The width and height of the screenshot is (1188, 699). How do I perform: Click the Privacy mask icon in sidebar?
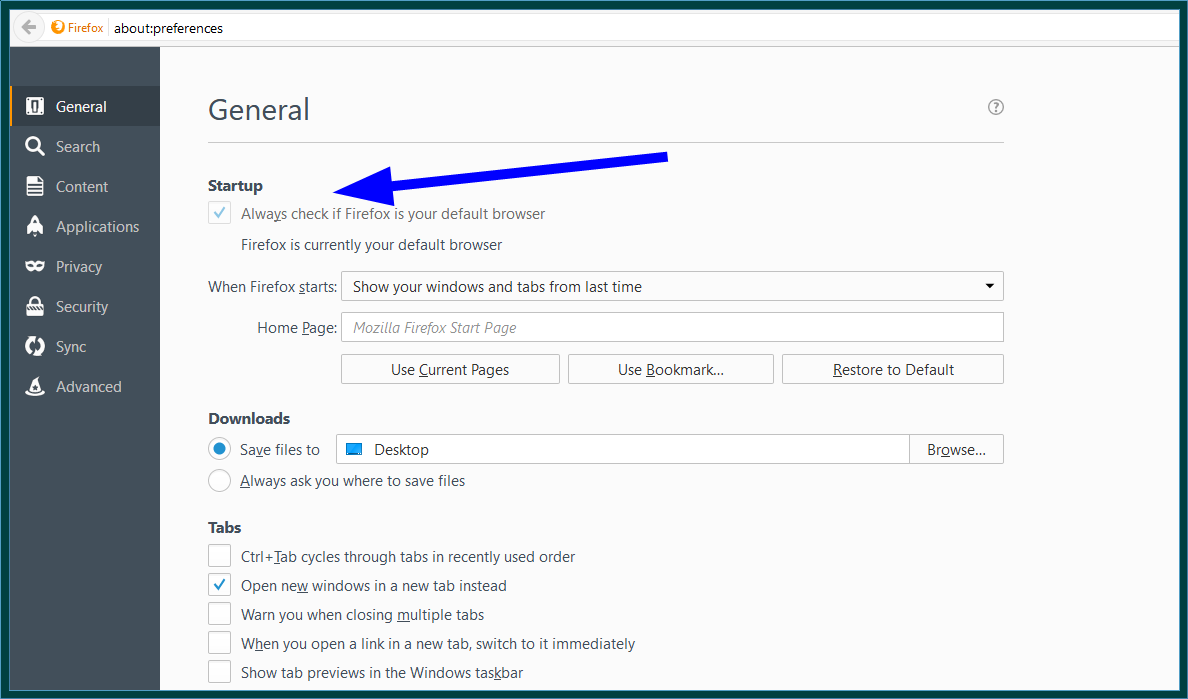click(x=35, y=267)
